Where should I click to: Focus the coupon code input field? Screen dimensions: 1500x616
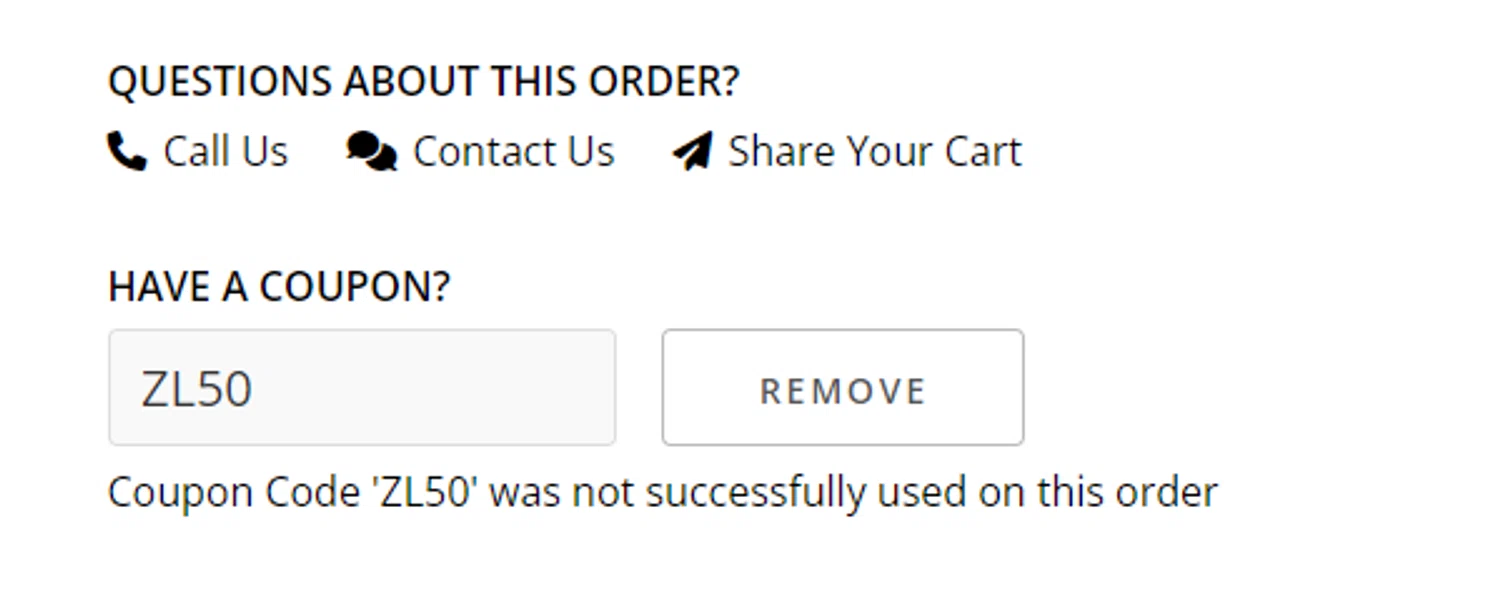click(362, 388)
